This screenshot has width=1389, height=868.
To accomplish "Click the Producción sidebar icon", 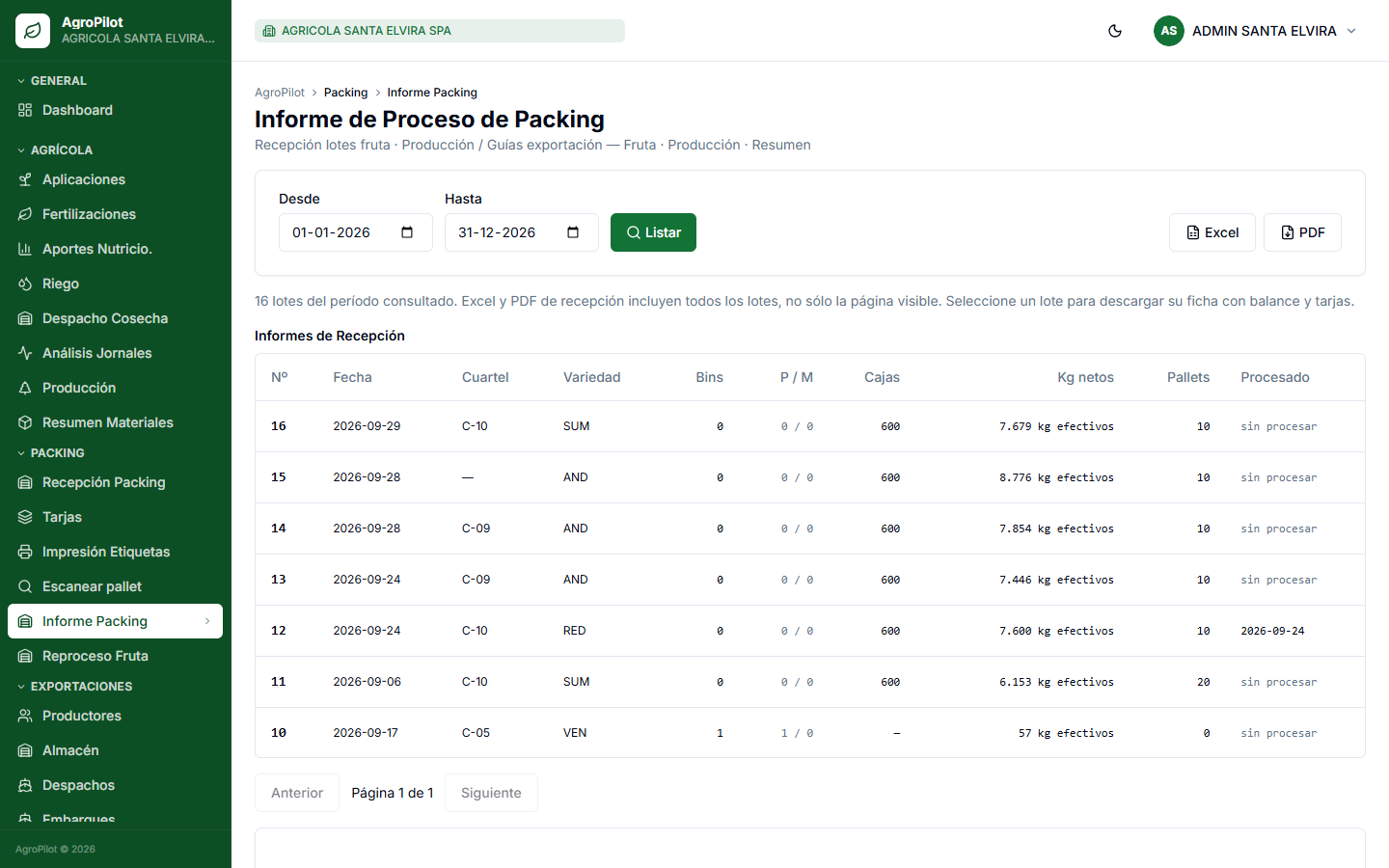I will (25, 388).
